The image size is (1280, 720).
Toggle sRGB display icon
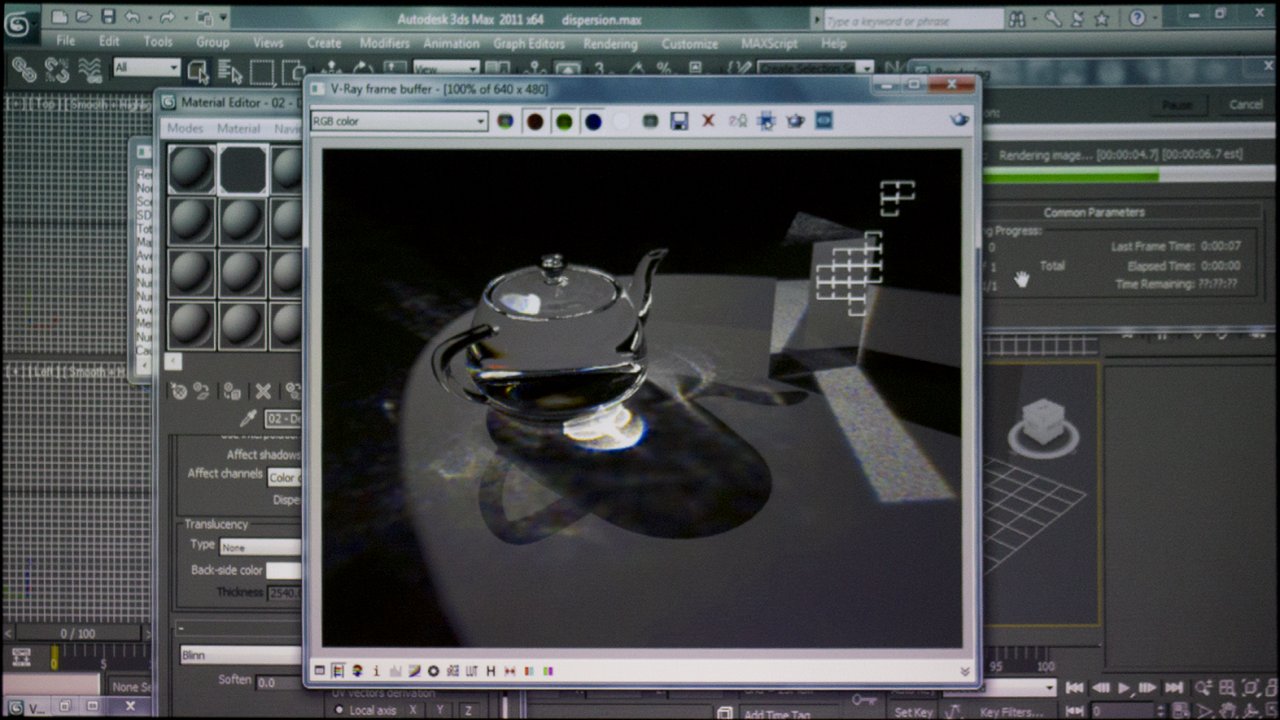(x=452, y=671)
